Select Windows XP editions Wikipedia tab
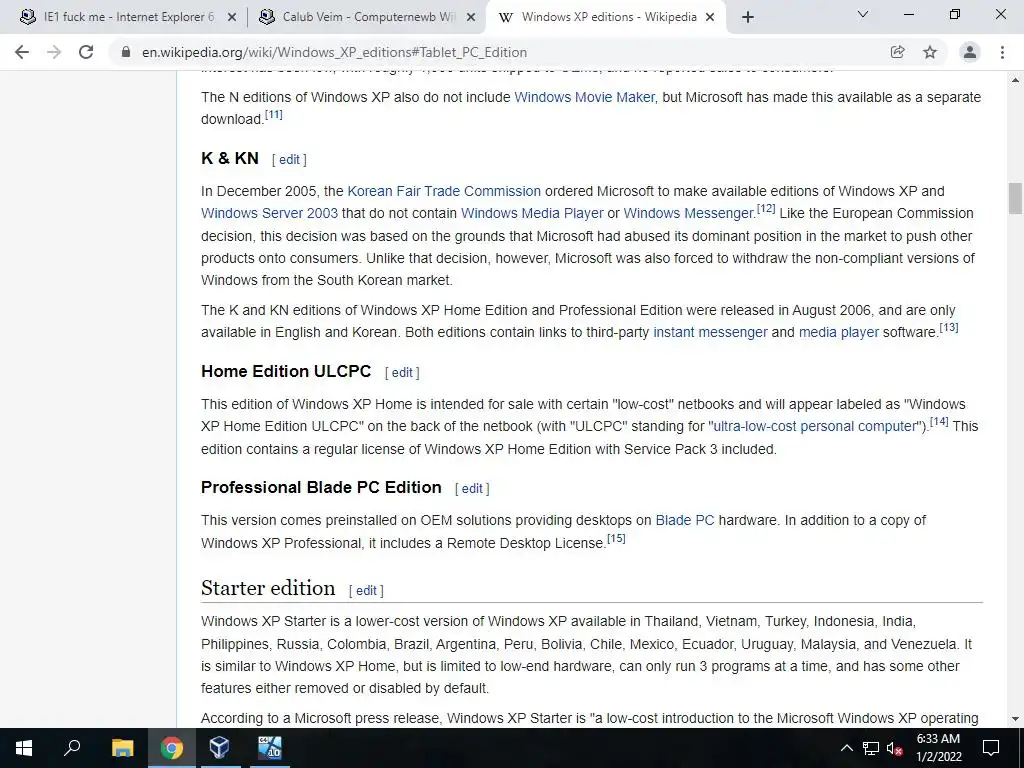 (606, 17)
